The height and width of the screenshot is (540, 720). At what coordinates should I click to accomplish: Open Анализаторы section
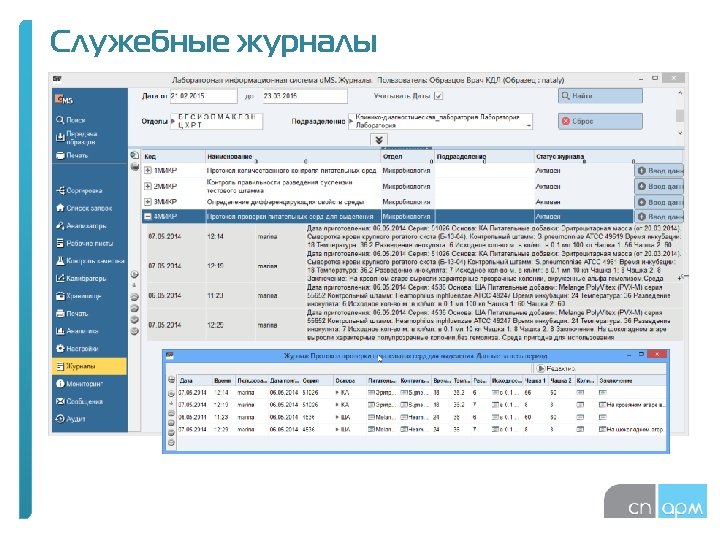(x=81, y=225)
